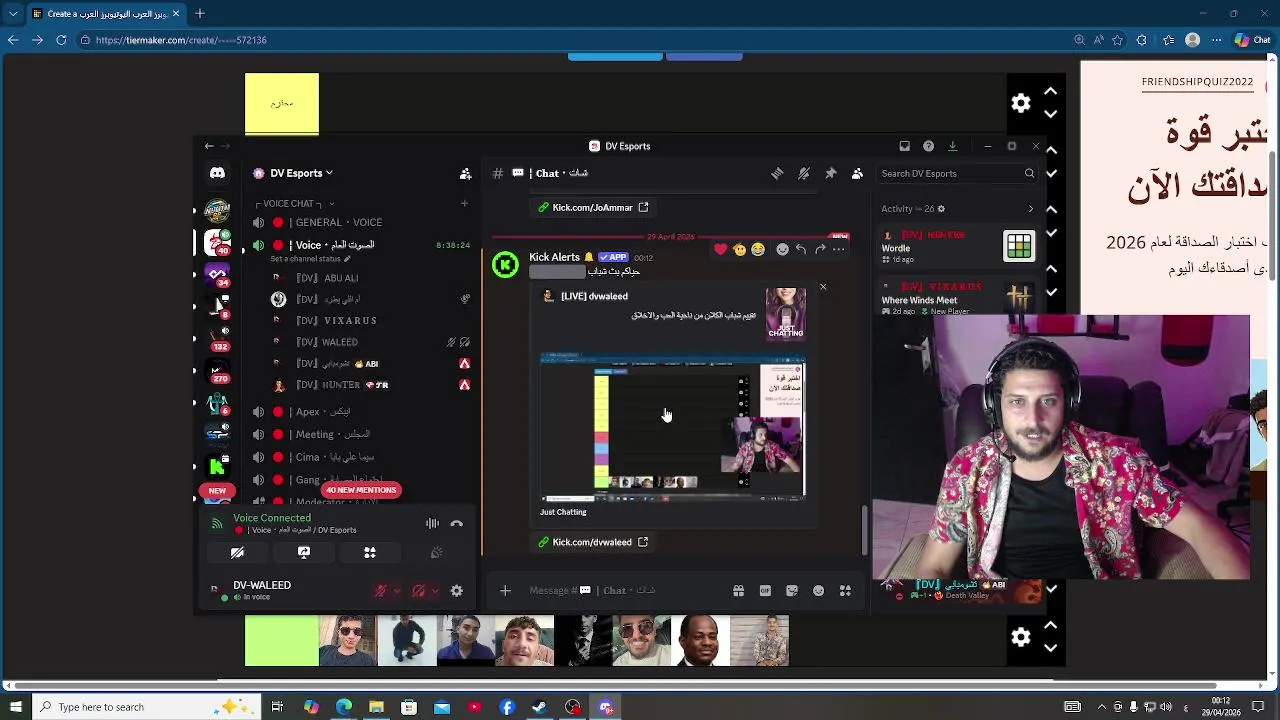The image size is (1280, 720).
Task: Open the Threads icon in the channel header
Action: click(777, 173)
